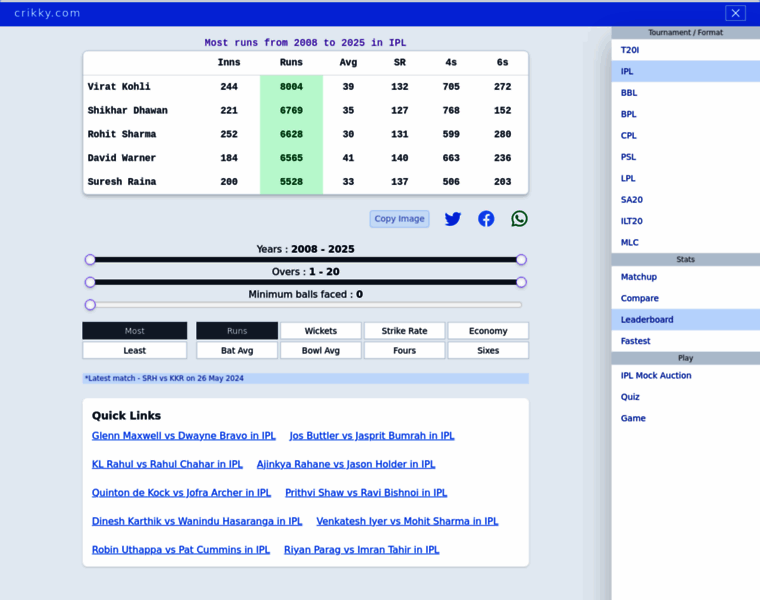
Task: Share on Twitter icon
Action: point(453,219)
